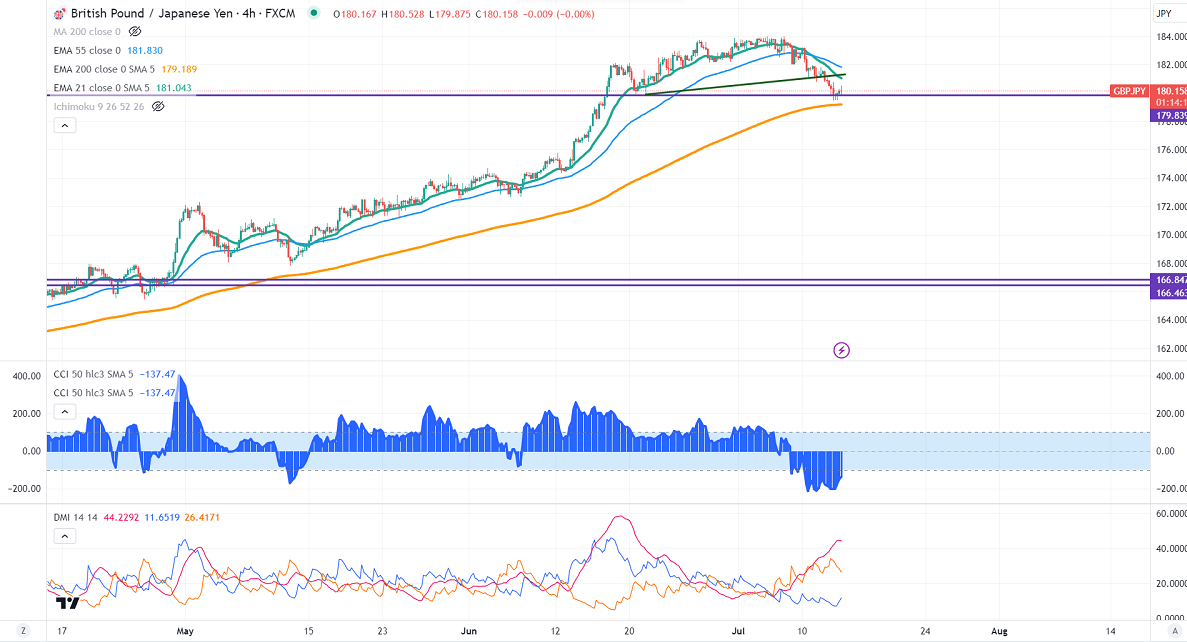Open the lightning bolt events icon
The height and width of the screenshot is (642, 1187).
click(x=841, y=350)
